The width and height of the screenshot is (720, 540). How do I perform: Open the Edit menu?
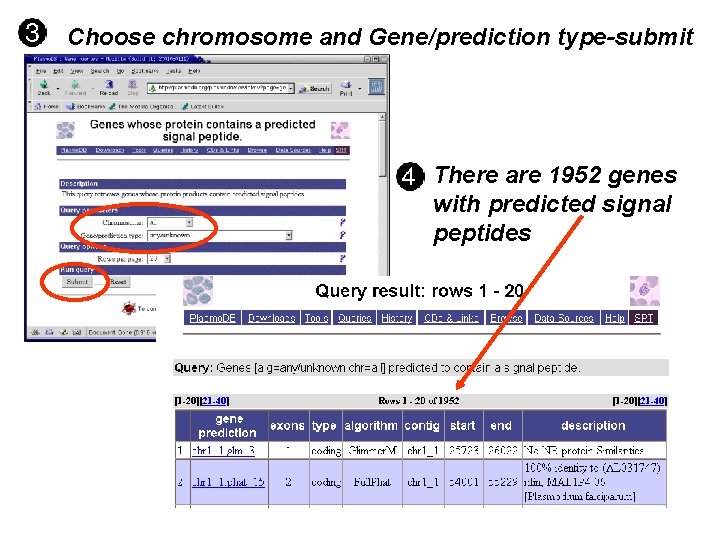click(58, 71)
